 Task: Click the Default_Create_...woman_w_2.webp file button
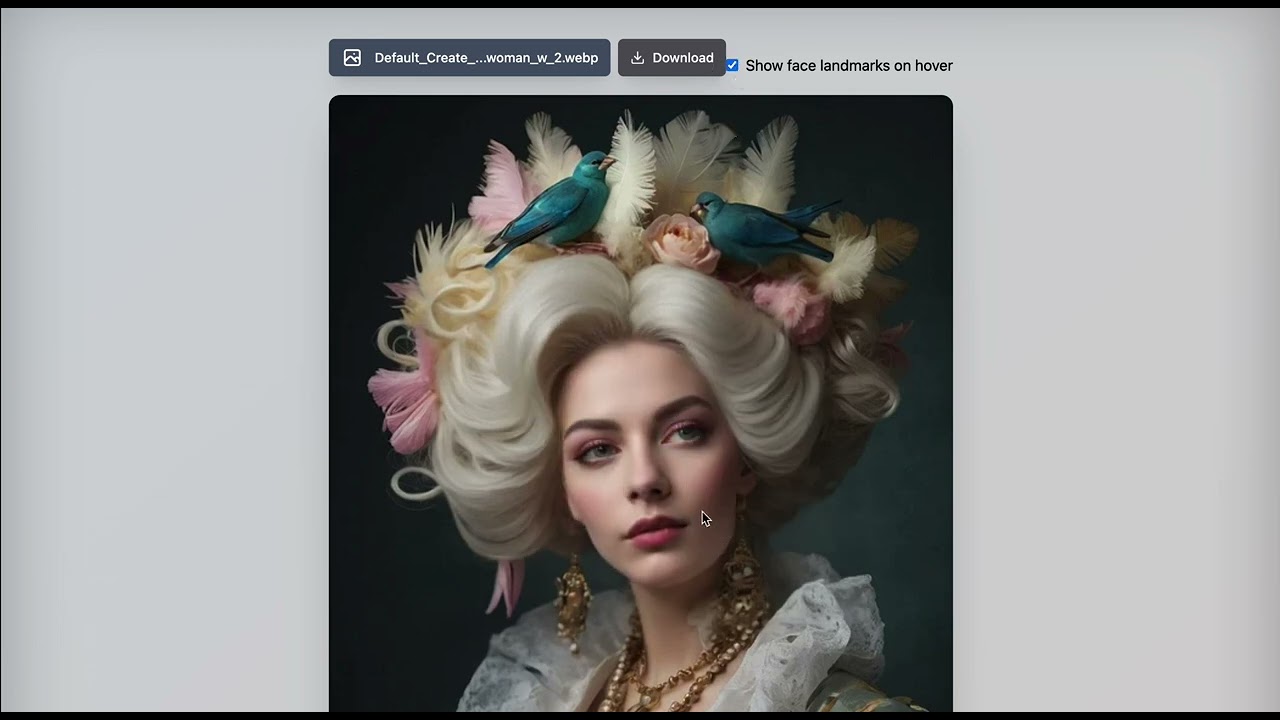(x=469, y=58)
